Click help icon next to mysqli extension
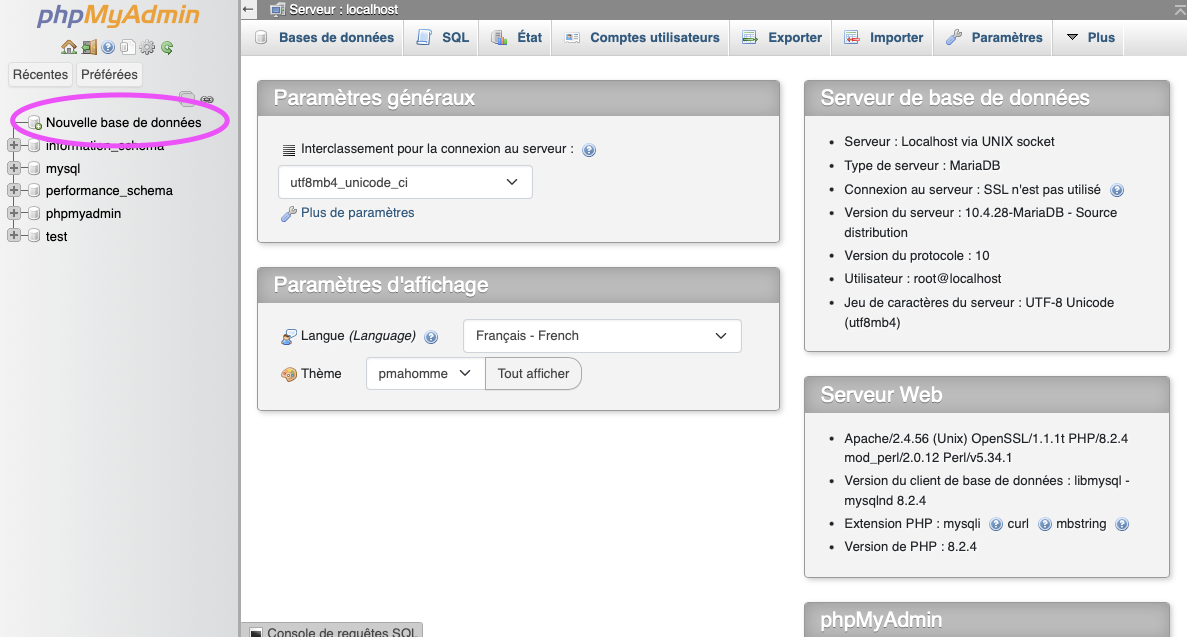 tap(995, 524)
